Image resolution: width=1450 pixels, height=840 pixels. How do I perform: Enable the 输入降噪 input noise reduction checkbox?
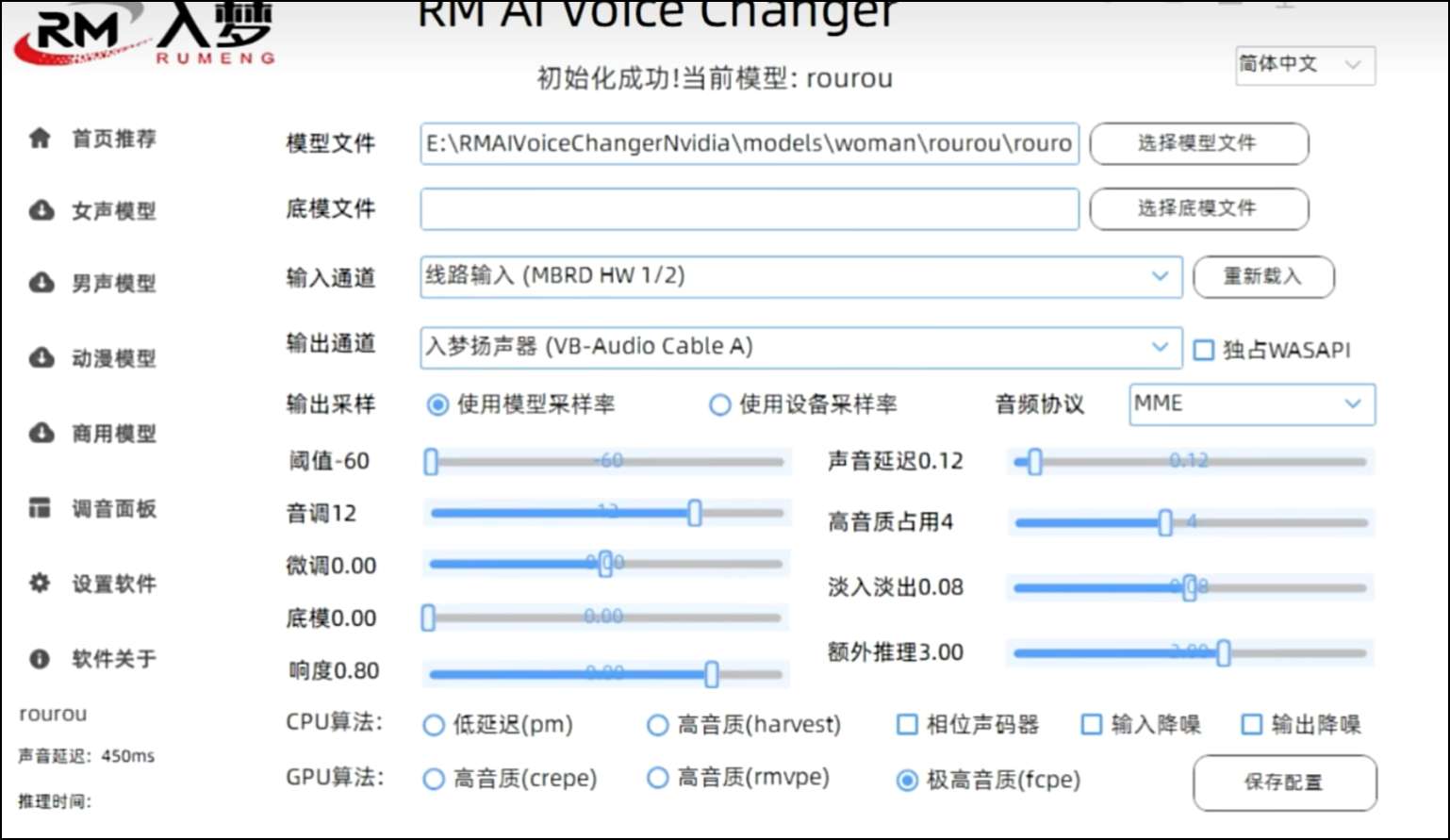coord(1091,724)
